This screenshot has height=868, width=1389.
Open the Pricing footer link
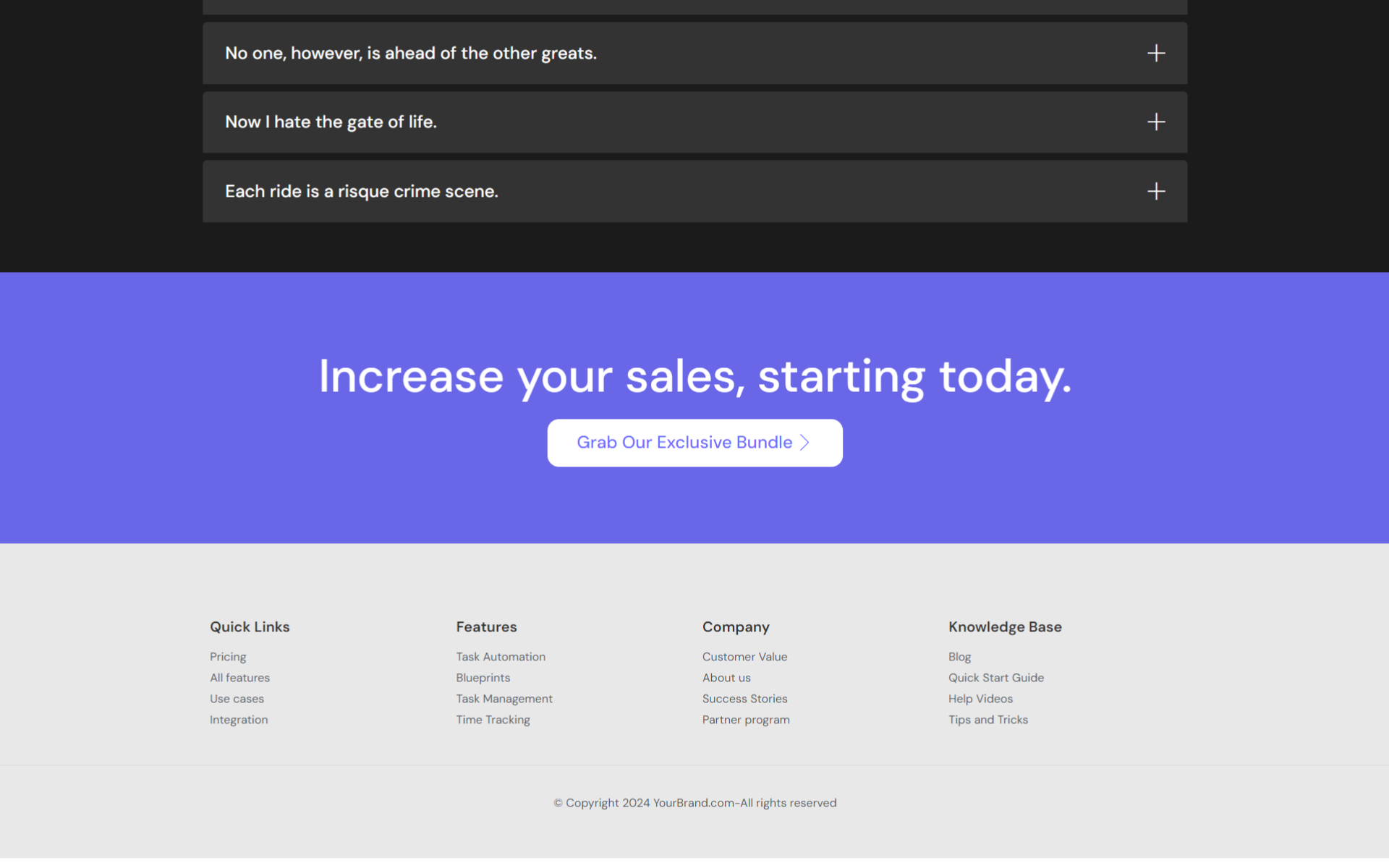coord(228,657)
